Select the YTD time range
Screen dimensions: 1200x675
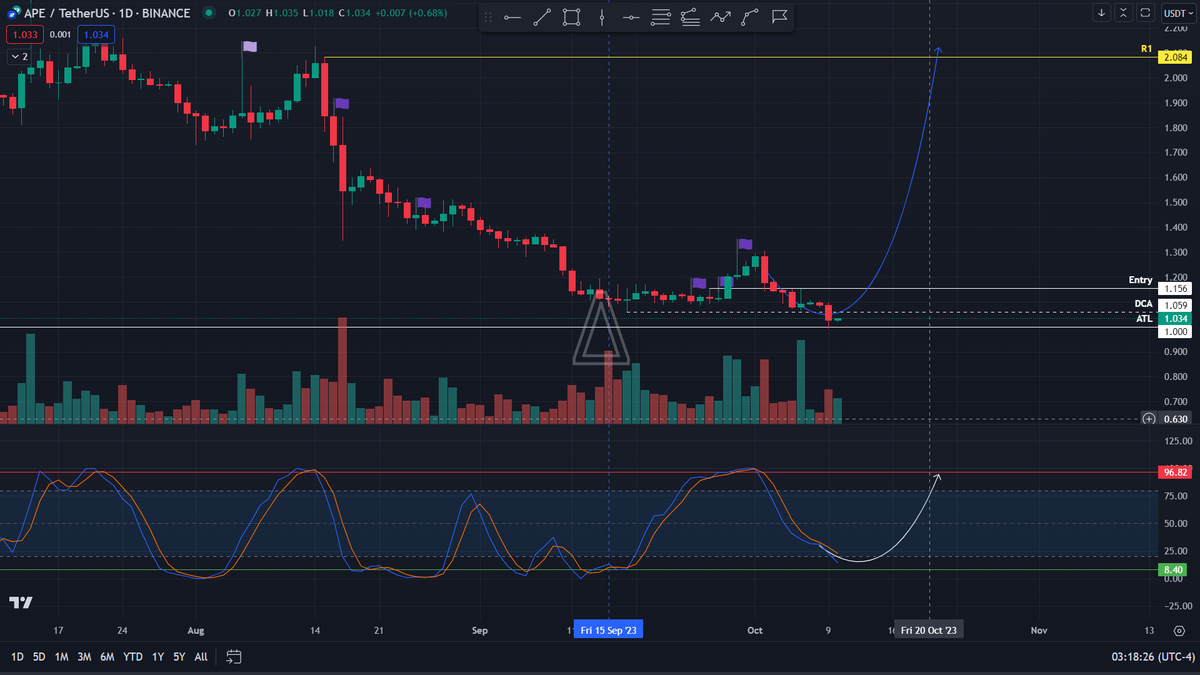coord(132,657)
